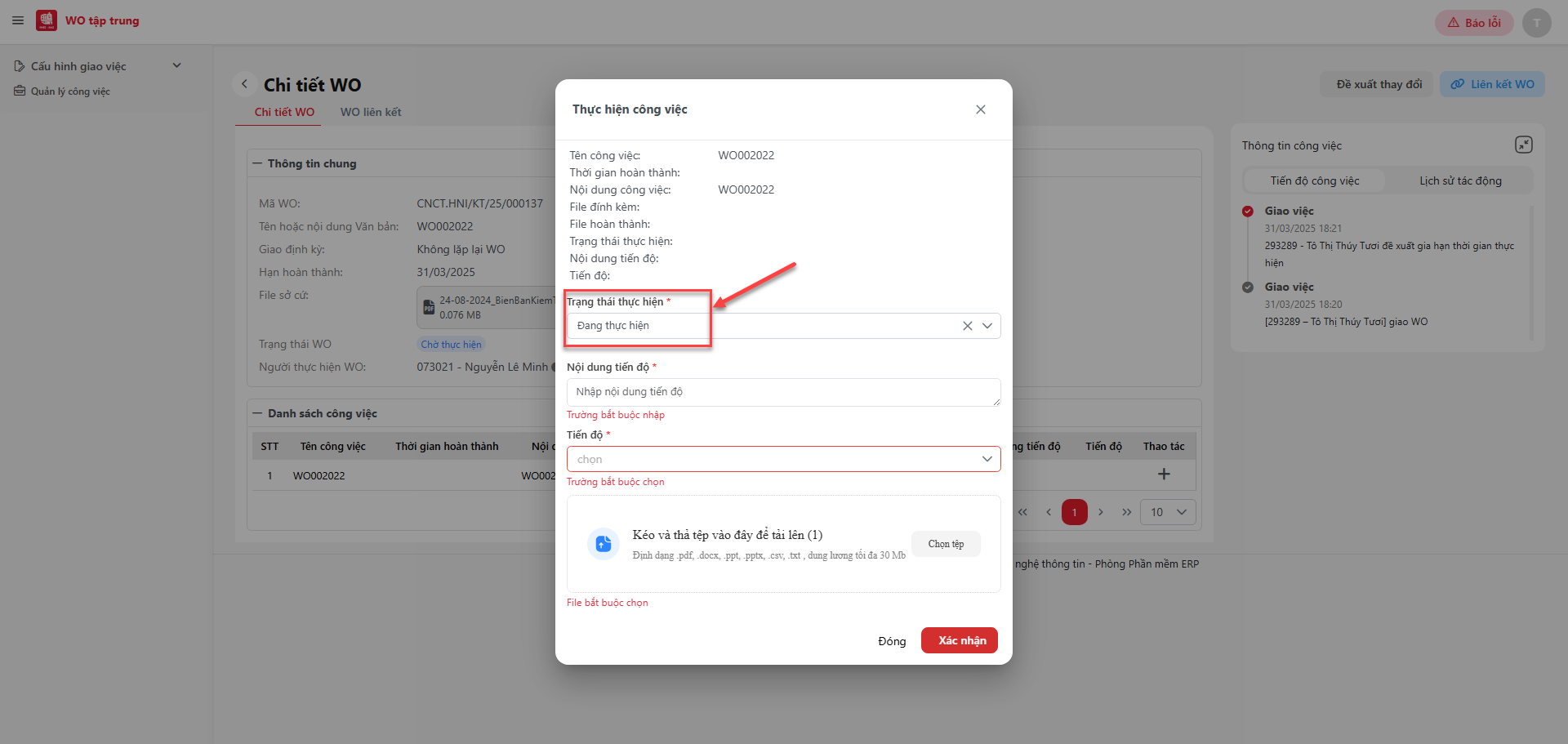
Task: Click the file upload icon
Action: (604, 544)
